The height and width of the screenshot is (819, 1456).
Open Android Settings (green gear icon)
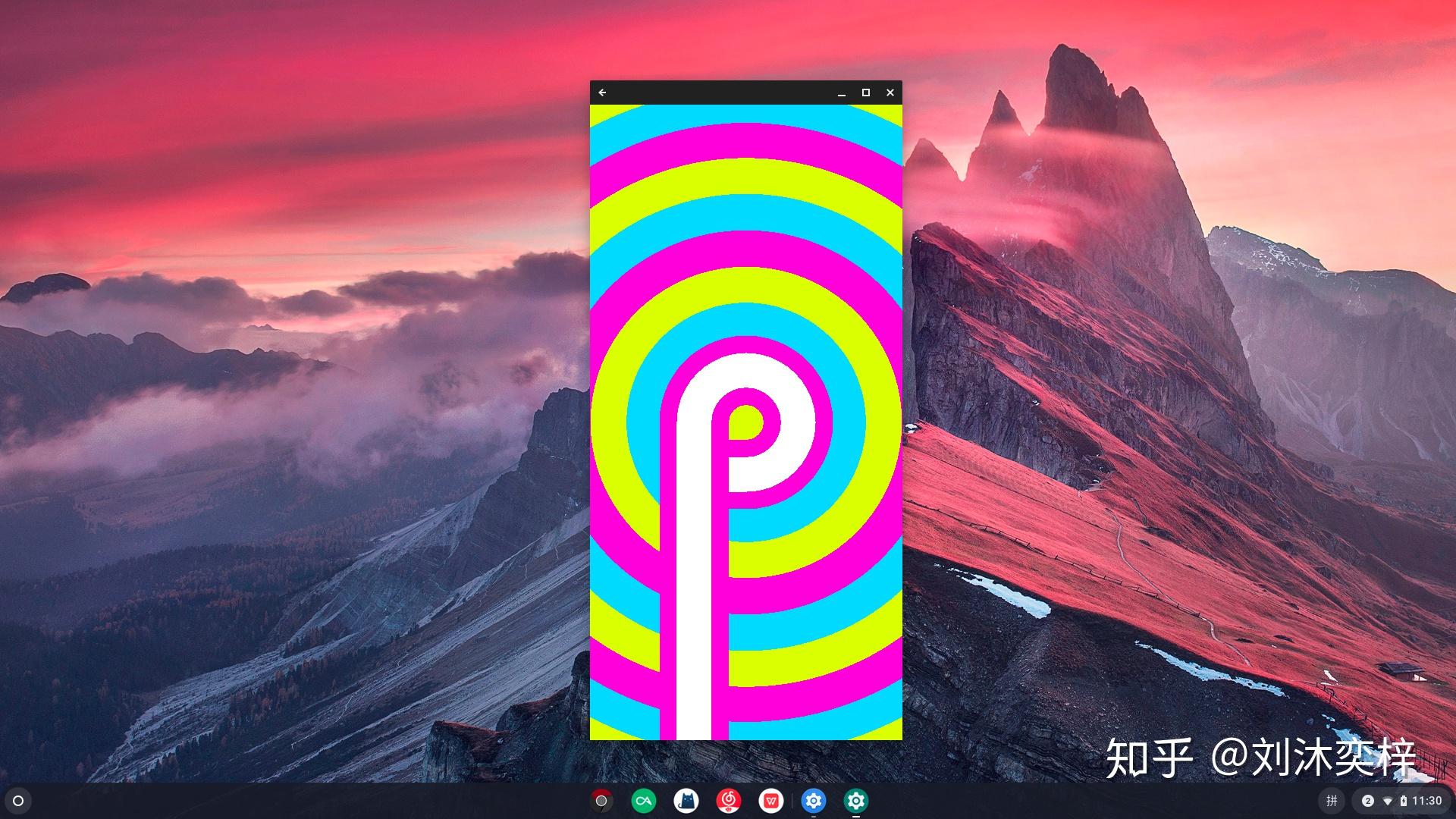(856, 800)
